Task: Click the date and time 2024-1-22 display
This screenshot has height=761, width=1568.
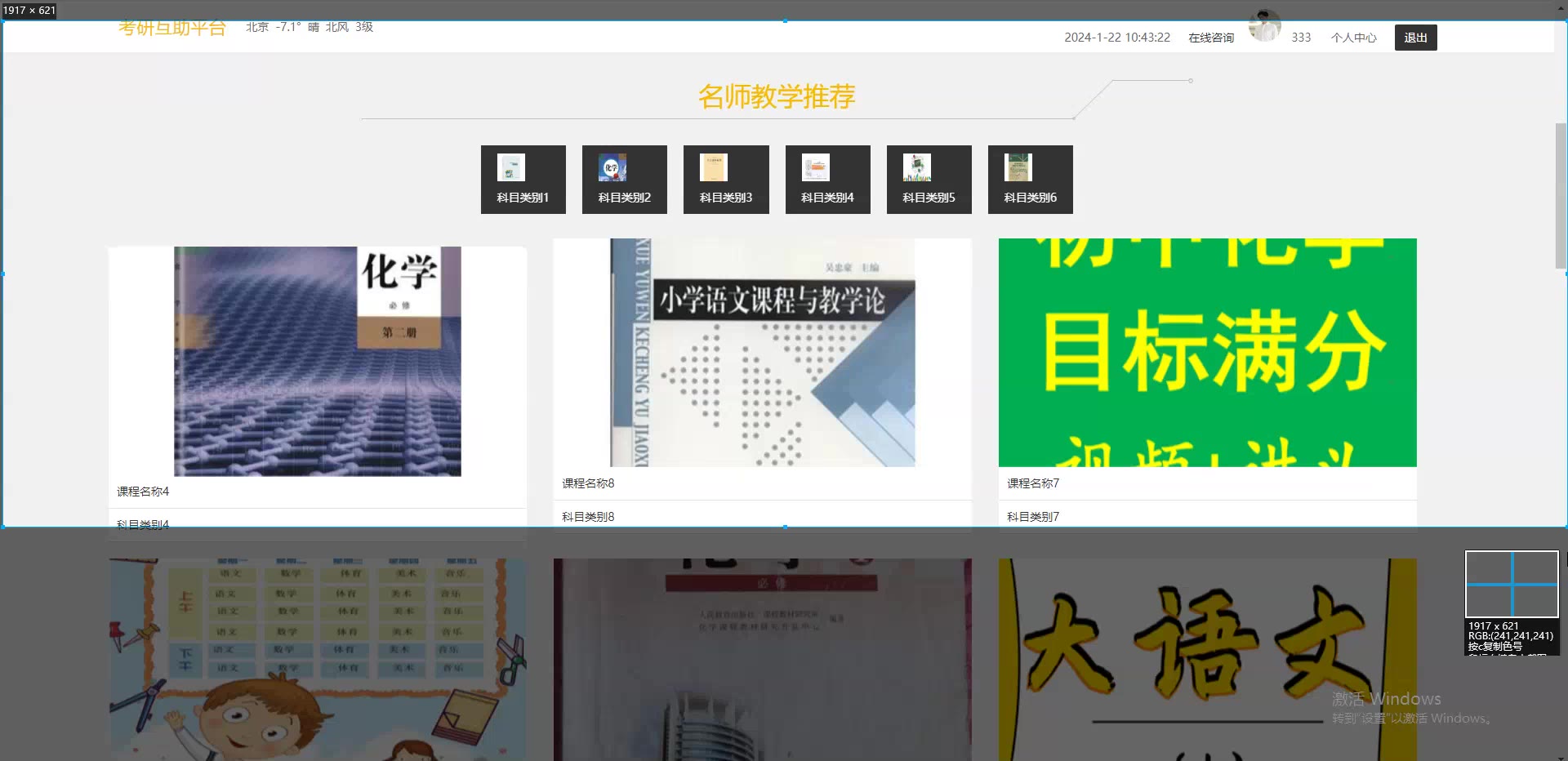Action: click(1117, 38)
